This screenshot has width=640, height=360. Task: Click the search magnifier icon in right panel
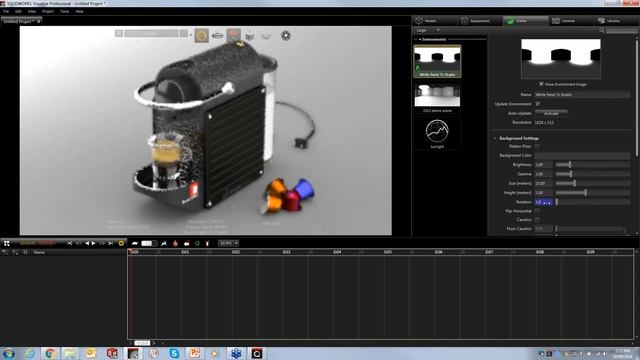602,30
